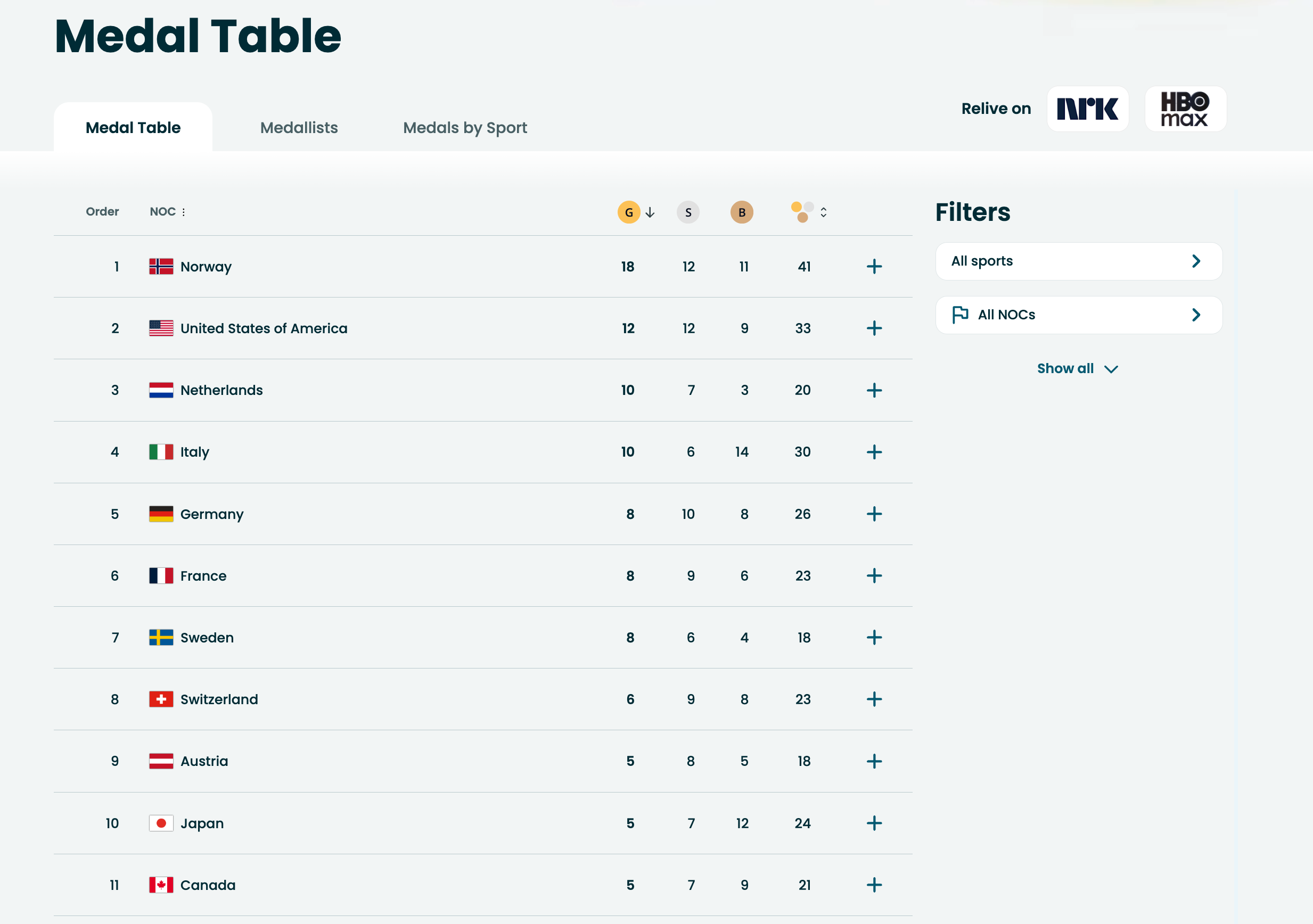
Task: Click the gold medal column header icon
Action: point(628,211)
